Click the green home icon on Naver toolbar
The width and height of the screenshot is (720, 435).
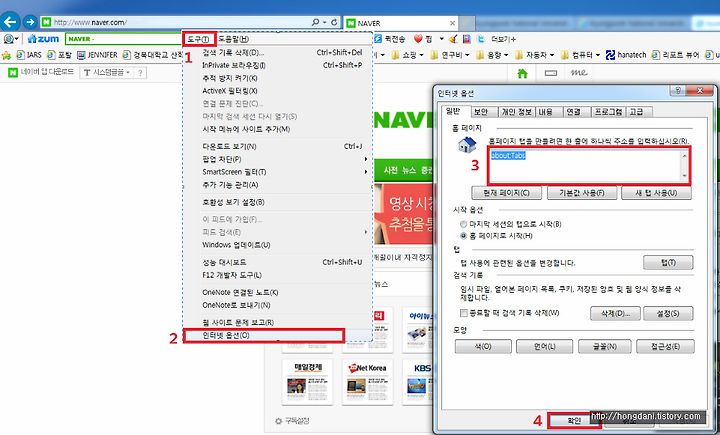point(522,73)
